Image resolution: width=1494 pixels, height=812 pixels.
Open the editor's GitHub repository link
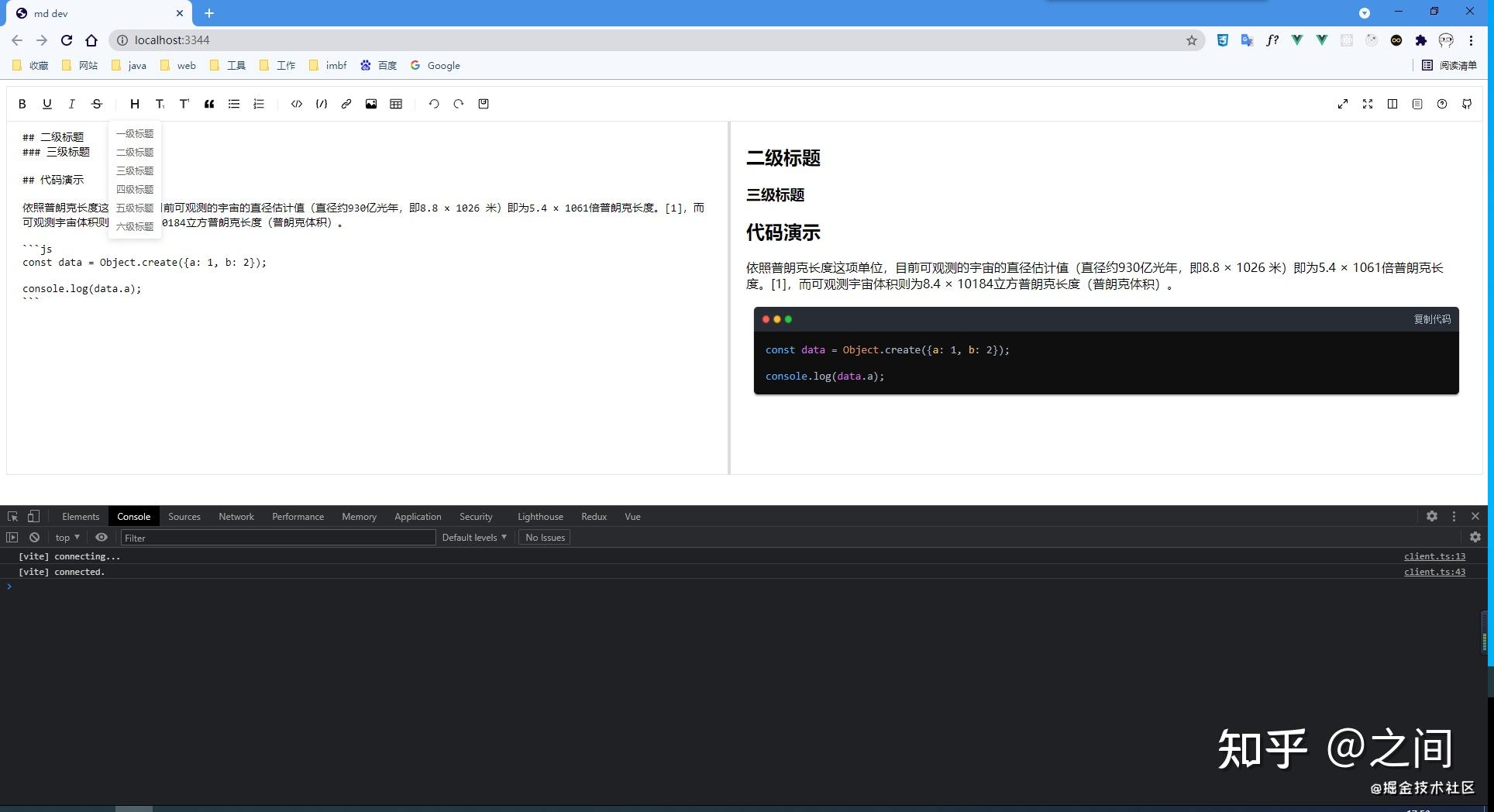tap(1466, 104)
